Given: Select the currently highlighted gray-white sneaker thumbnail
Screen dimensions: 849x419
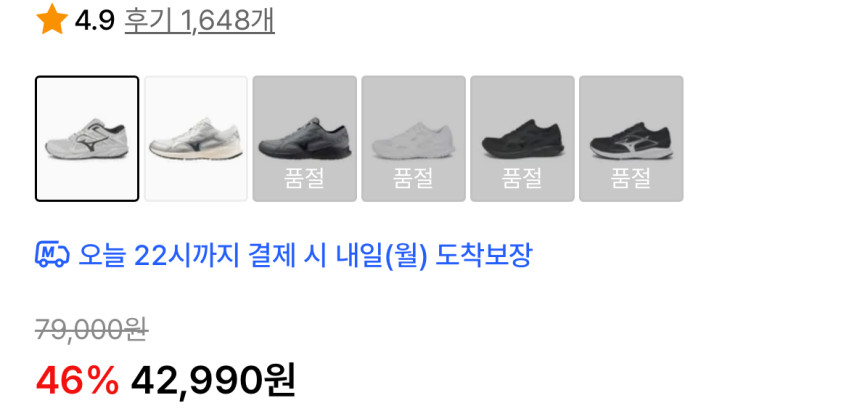Looking at the screenshot, I should pos(87,139).
